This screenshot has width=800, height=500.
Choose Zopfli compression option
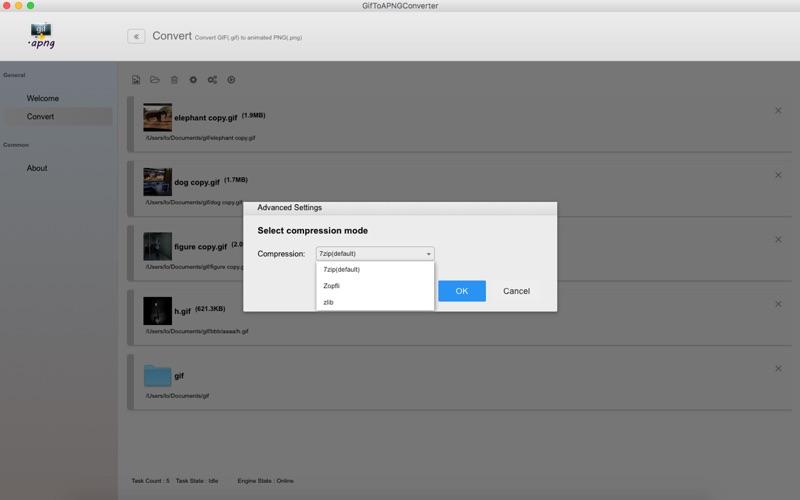[375, 286]
